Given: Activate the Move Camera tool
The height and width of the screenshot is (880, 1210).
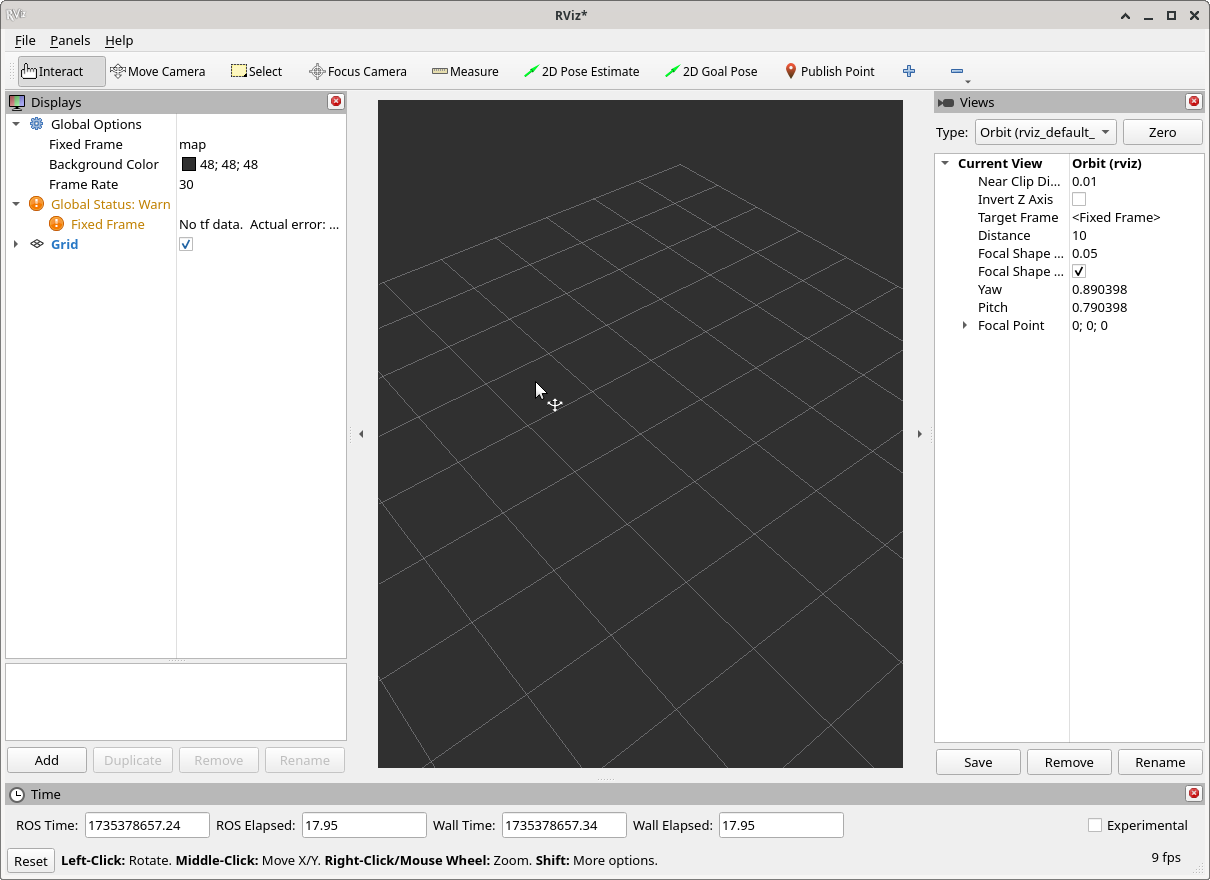Looking at the screenshot, I should [x=157, y=71].
